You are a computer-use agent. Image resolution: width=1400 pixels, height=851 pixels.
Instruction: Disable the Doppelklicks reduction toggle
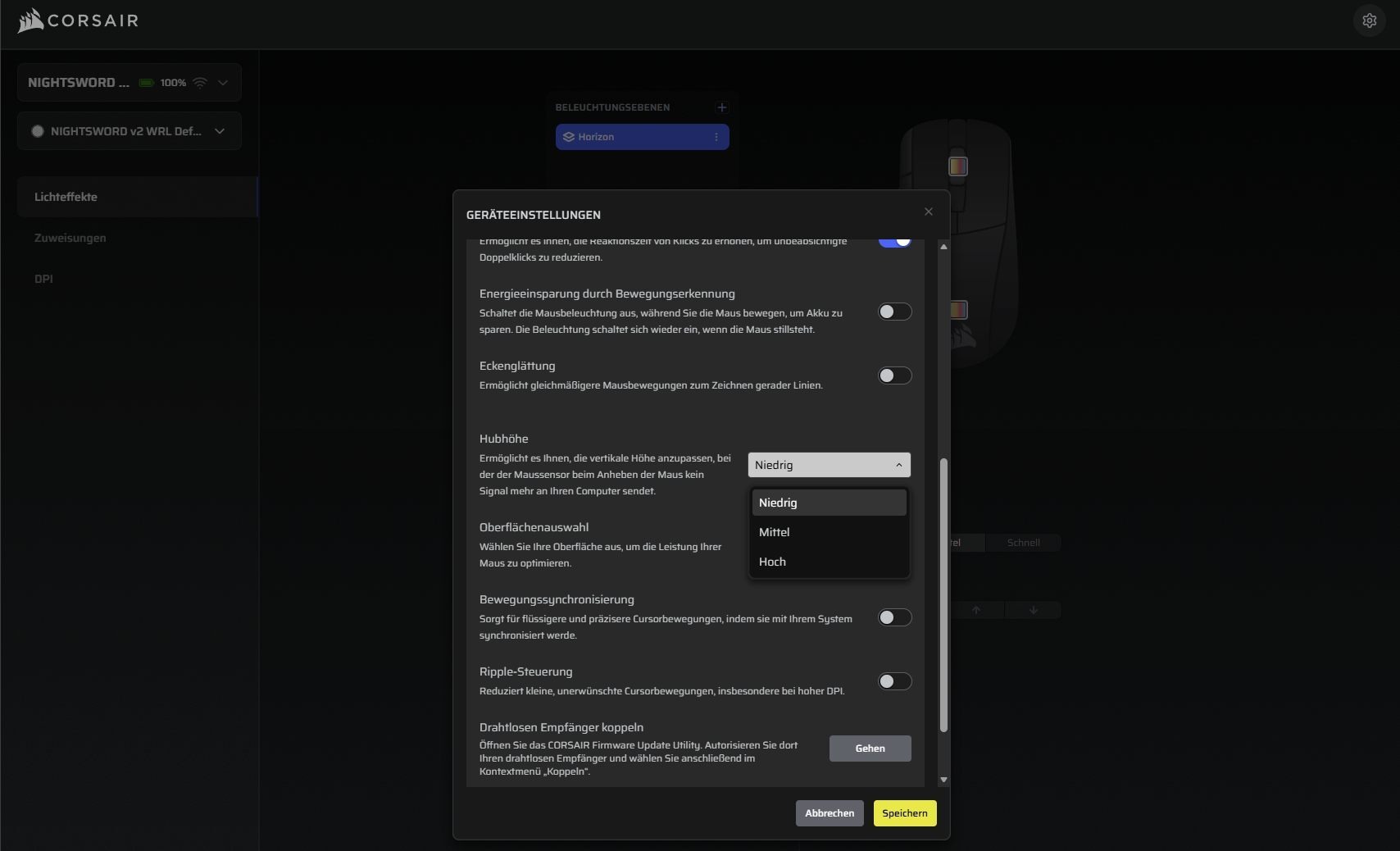click(x=894, y=242)
